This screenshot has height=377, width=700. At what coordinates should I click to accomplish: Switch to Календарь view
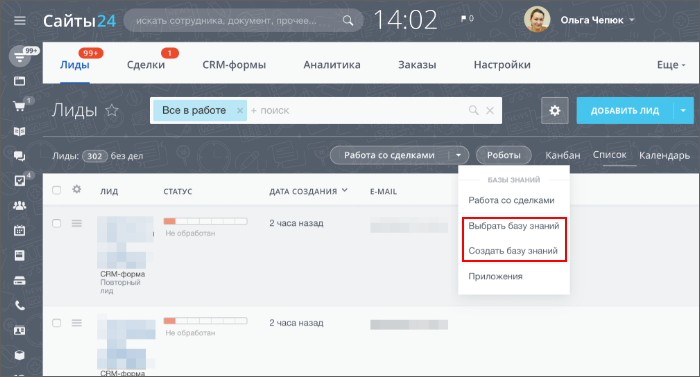click(x=664, y=155)
